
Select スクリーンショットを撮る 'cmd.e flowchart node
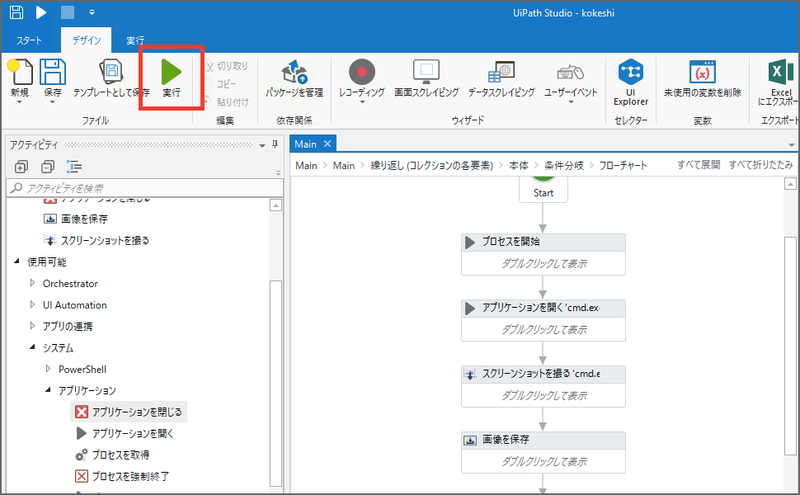(x=543, y=386)
